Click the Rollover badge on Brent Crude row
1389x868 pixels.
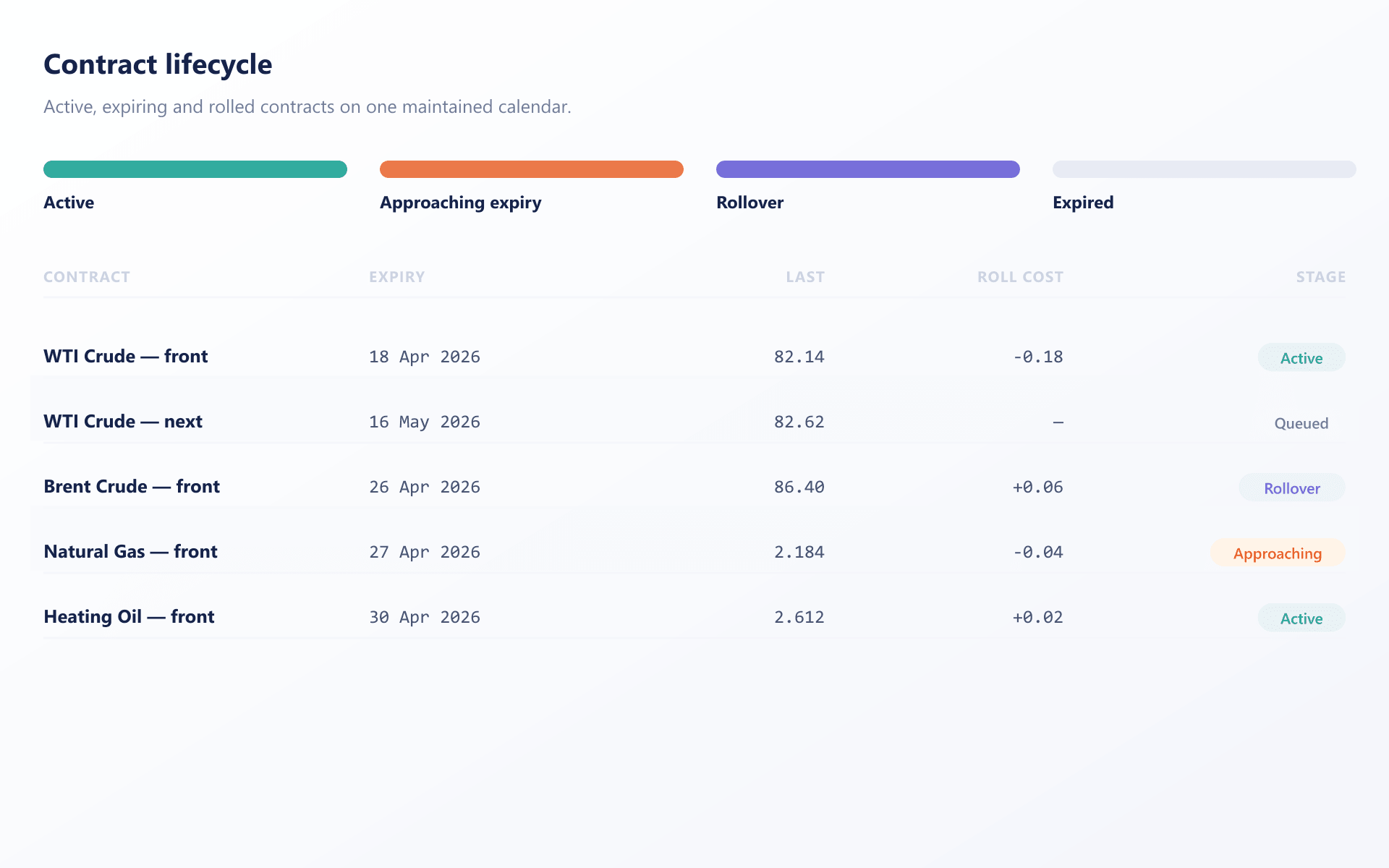point(1292,488)
